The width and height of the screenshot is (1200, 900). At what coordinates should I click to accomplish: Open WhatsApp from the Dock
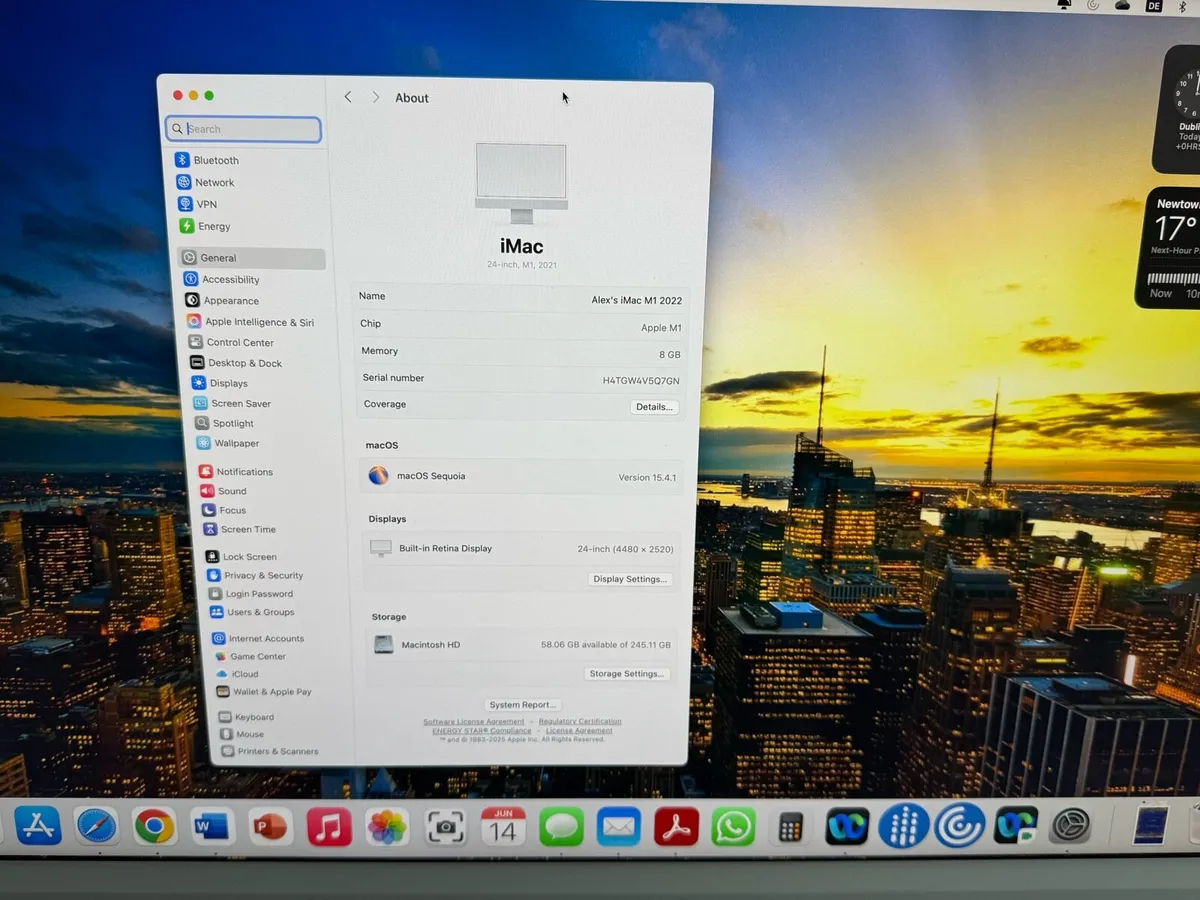click(733, 827)
